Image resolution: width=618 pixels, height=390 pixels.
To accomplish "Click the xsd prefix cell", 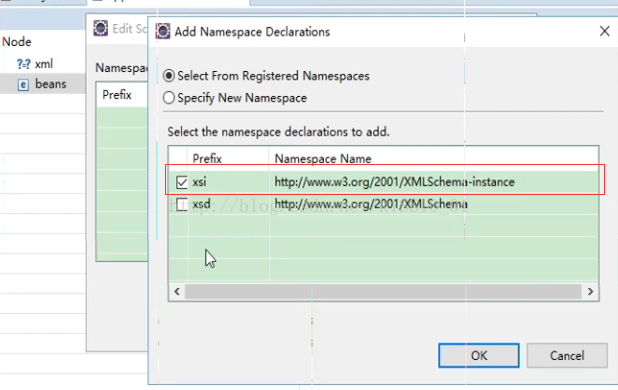I will 201,204.
